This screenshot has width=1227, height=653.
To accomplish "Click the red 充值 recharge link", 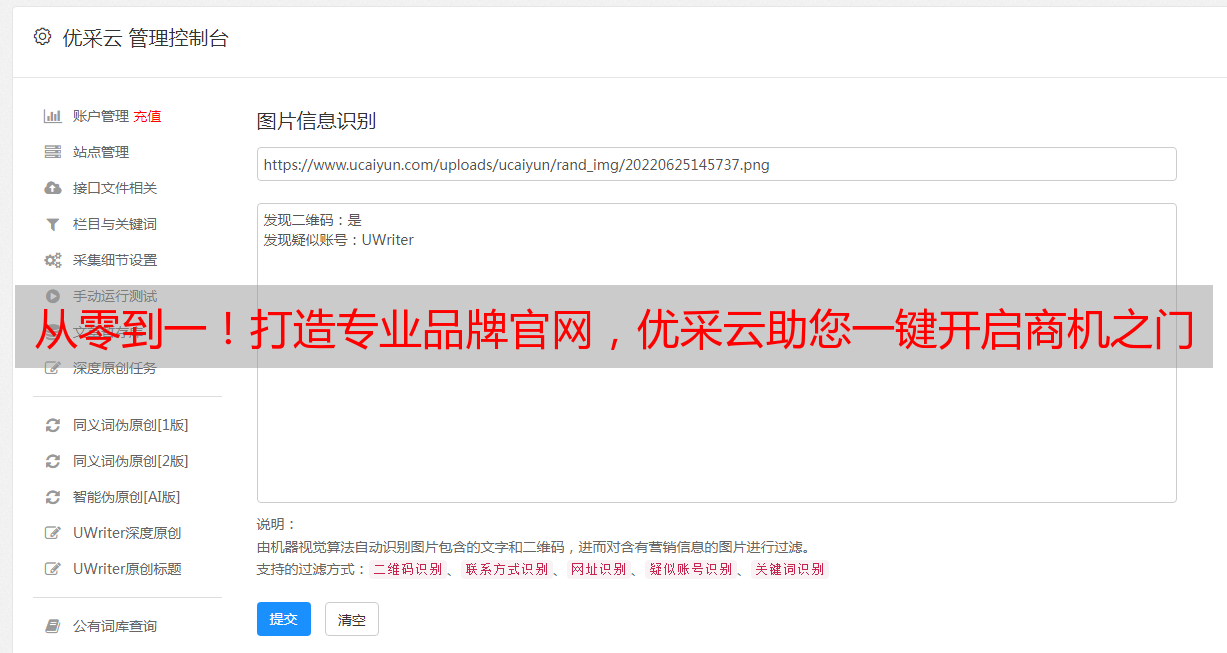I will [x=147, y=116].
